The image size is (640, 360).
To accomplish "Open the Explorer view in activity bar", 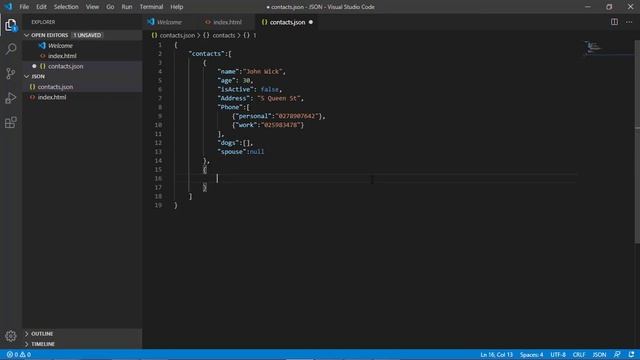I will [x=11, y=25].
